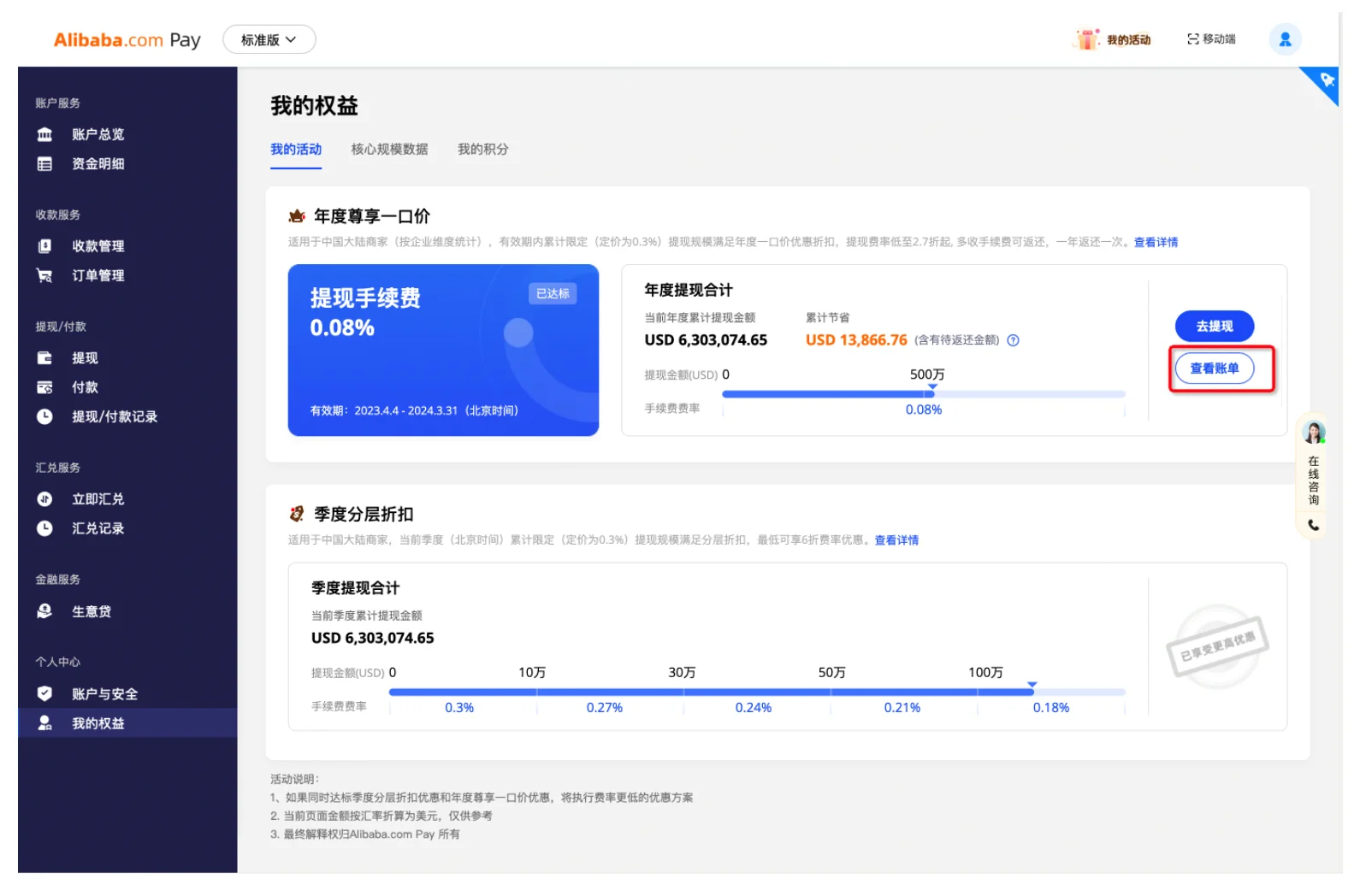Click the 移动端 mobile scan icon
Image resolution: width=1360 pixels, height=896 pixels.
[x=1192, y=39]
